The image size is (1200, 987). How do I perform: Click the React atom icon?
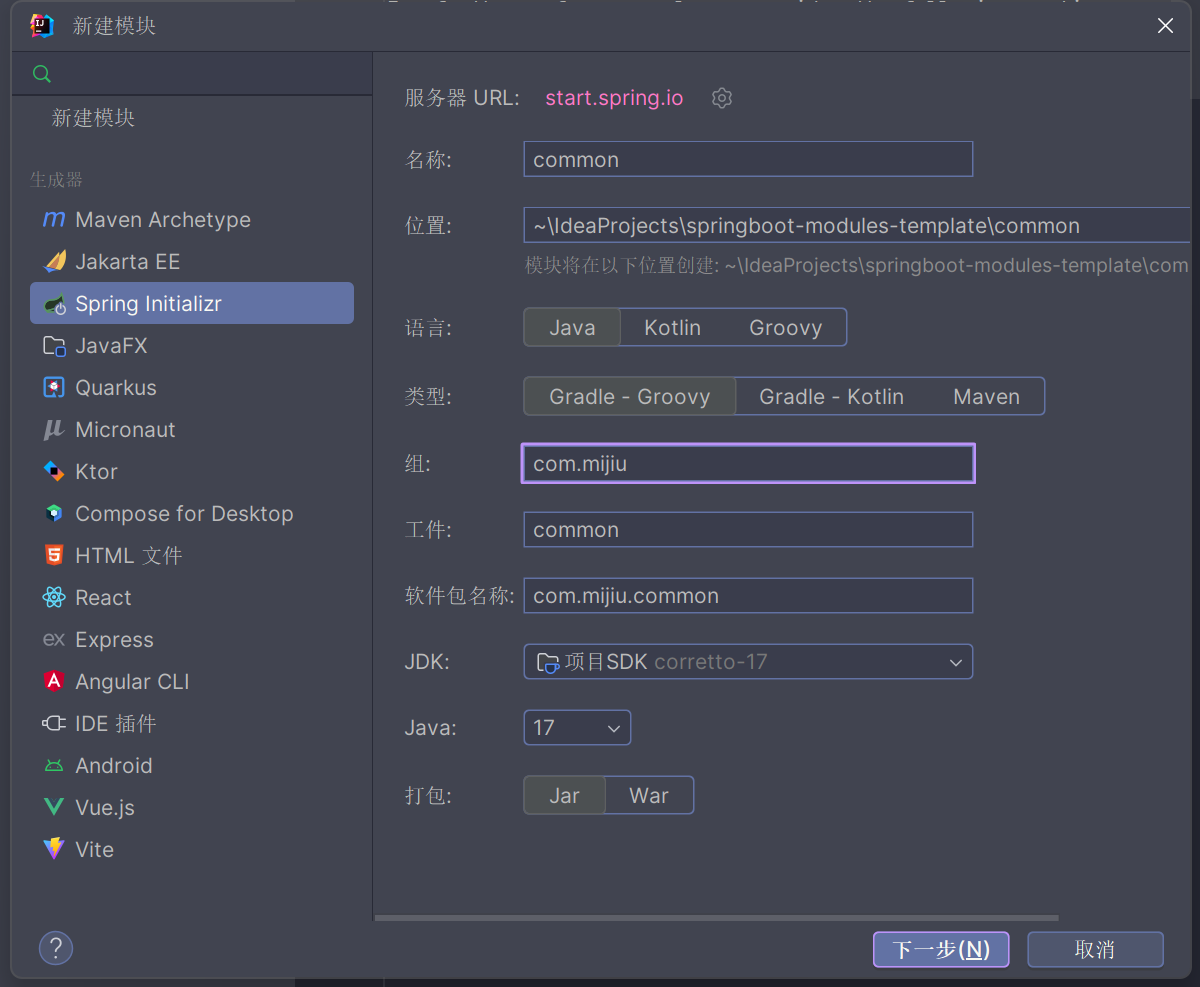54,597
